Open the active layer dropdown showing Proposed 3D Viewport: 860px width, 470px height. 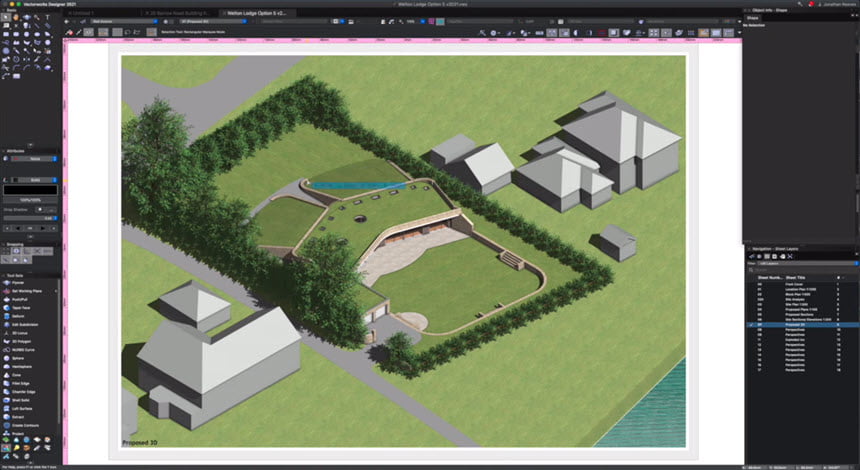pyautogui.click(x=213, y=21)
